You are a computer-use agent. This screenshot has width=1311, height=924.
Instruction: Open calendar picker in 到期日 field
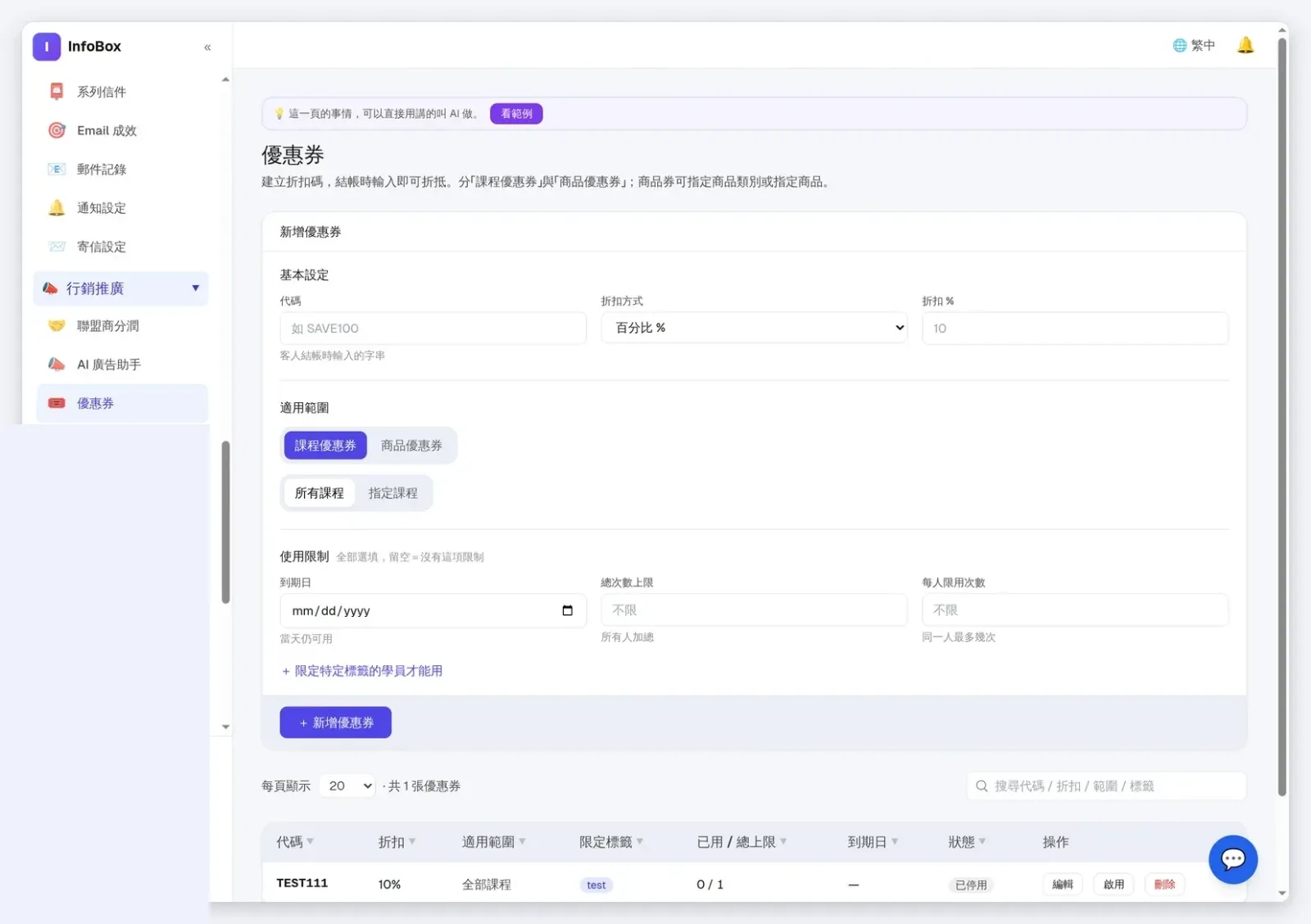[567, 610]
